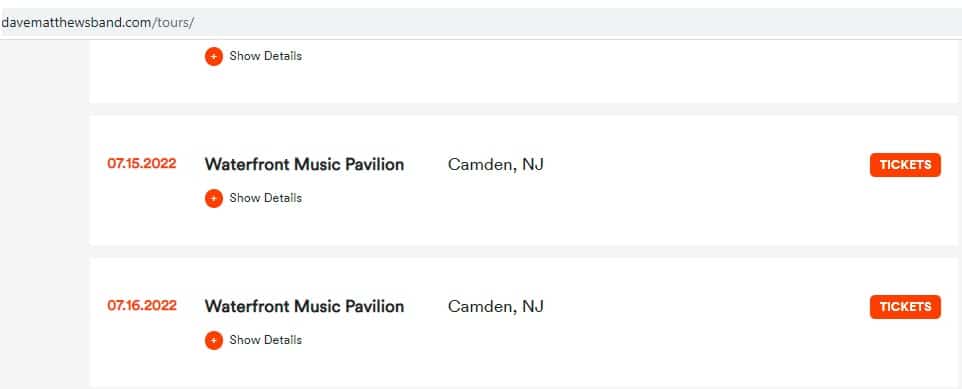Click the orange plus icon for the 07.16.2022 show

214,340
